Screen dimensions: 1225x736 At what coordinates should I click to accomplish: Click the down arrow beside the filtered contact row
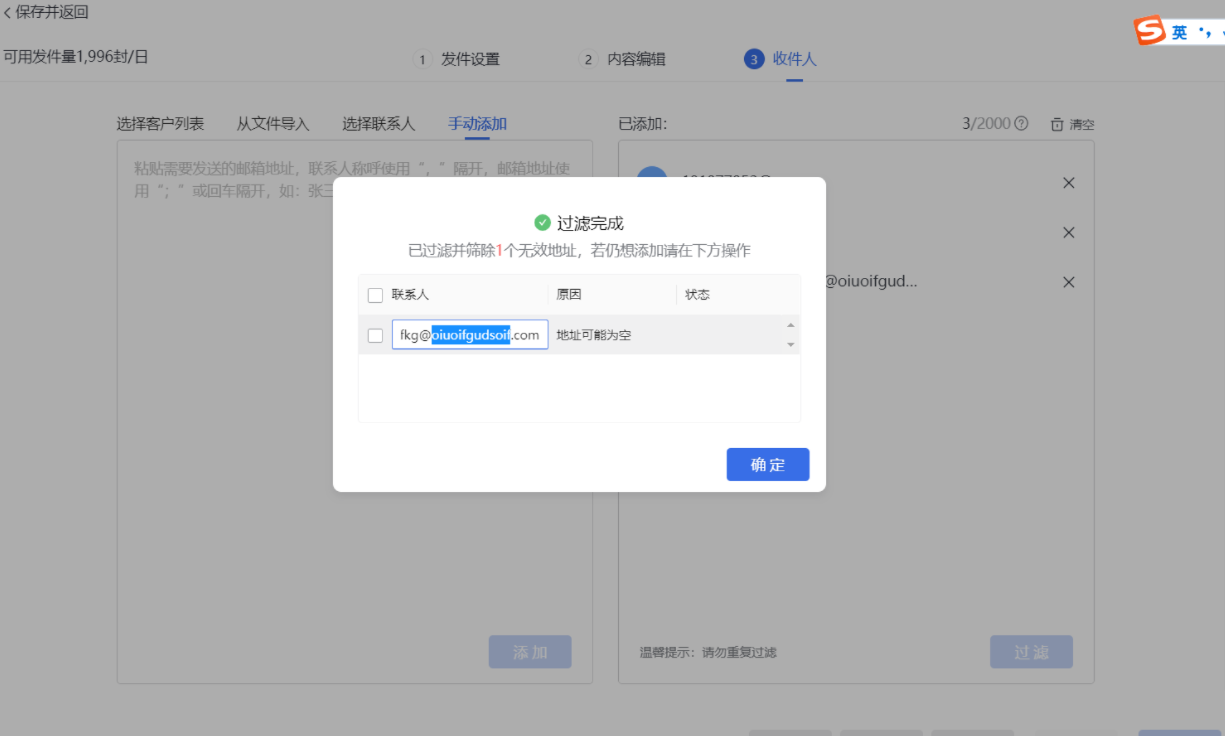click(x=791, y=345)
